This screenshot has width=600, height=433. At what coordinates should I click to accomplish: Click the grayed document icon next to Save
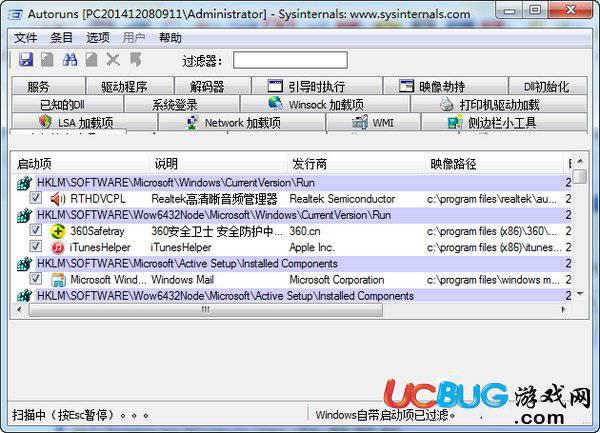coord(47,60)
